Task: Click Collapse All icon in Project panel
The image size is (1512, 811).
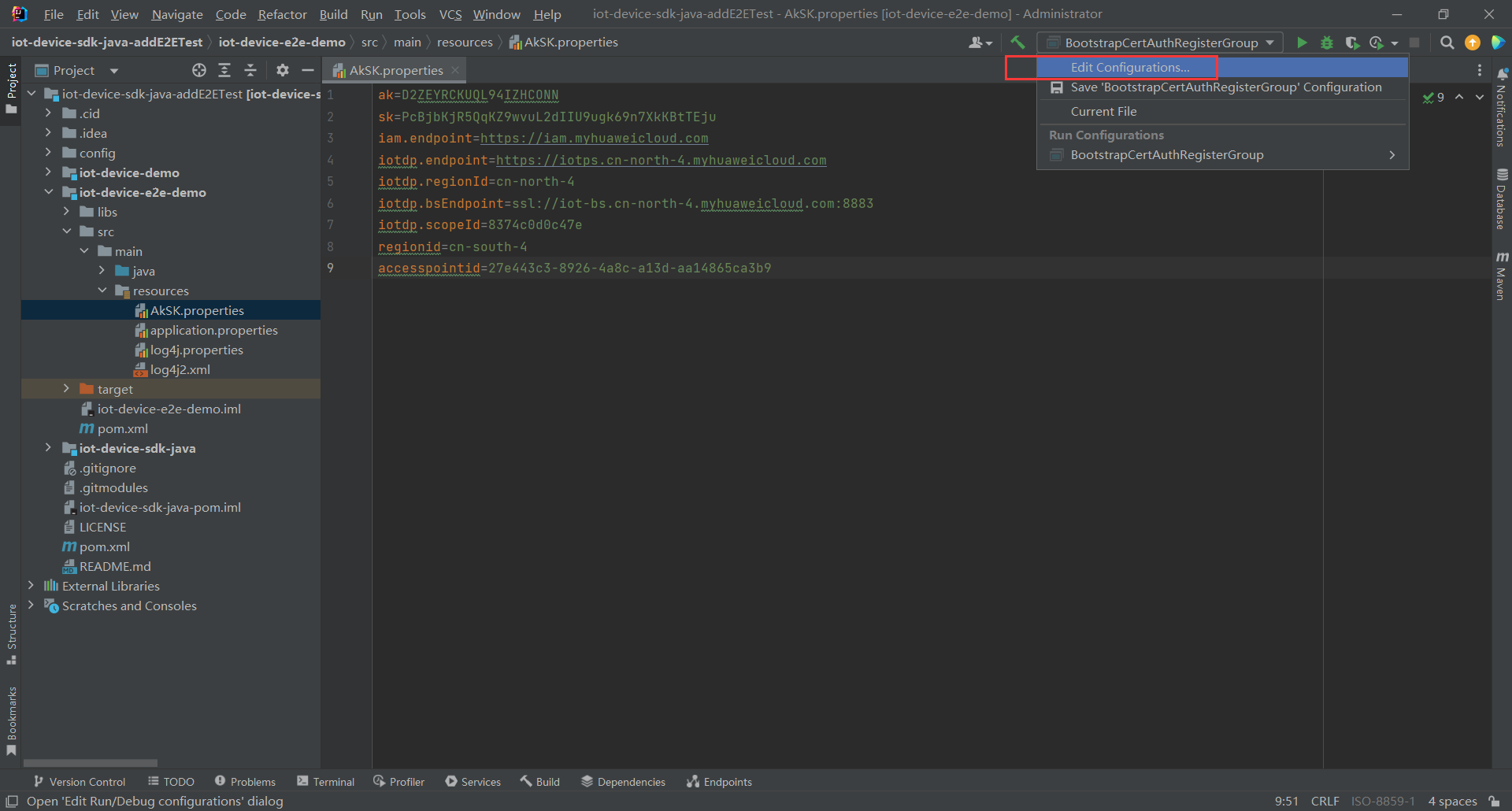Action: [250, 70]
